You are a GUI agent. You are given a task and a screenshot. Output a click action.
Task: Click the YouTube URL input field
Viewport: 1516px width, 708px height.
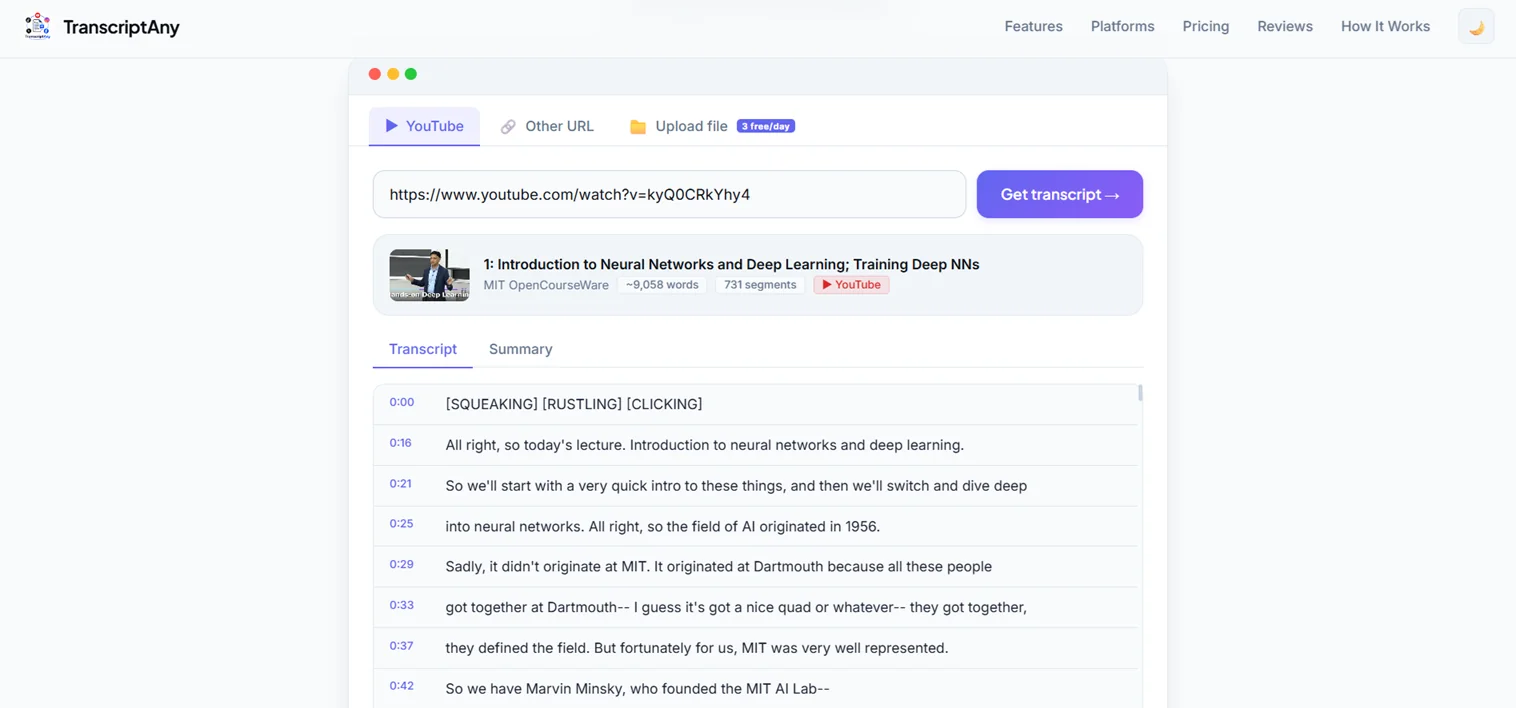click(x=669, y=194)
